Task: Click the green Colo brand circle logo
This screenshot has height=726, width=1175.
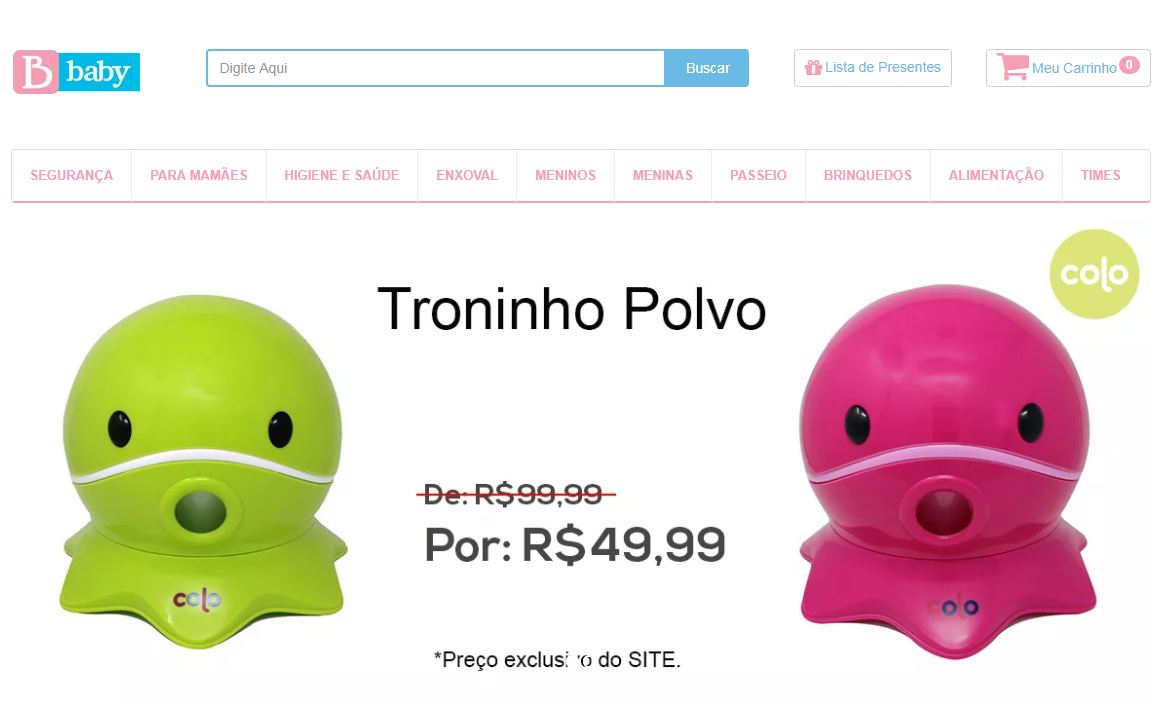Action: pyautogui.click(x=1094, y=274)
